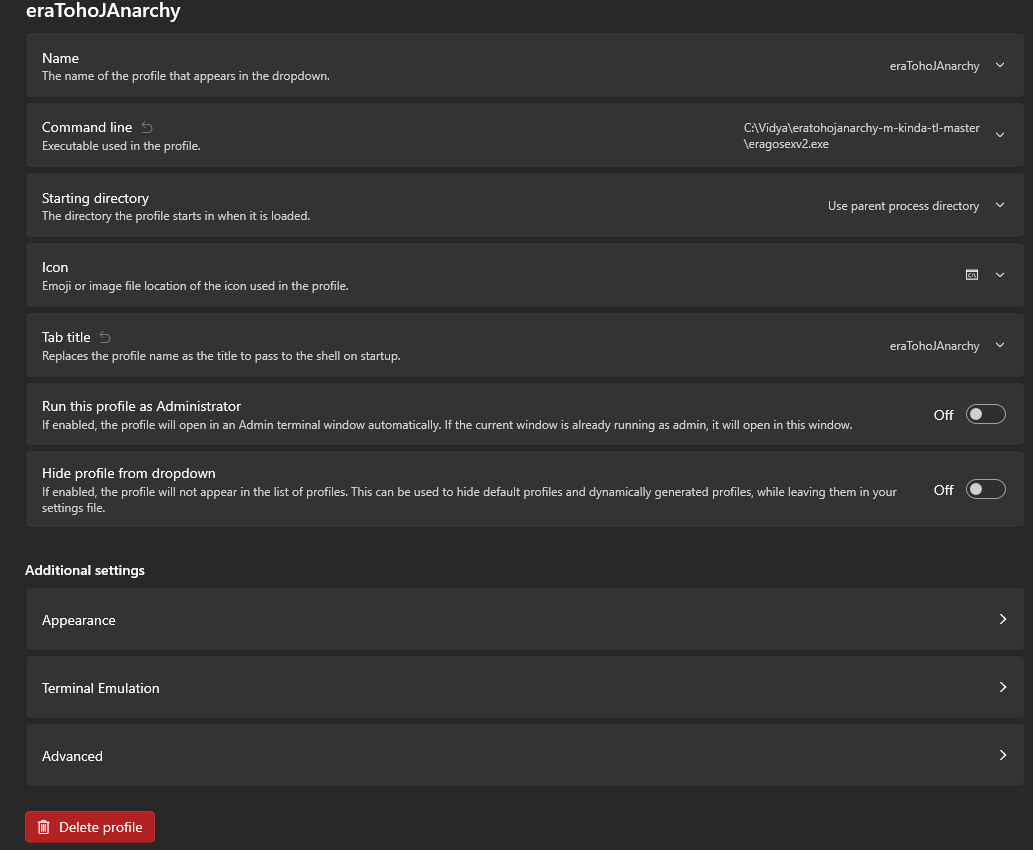Open Advanced settings via its right chevron
The width and height of the screenshot is (1033, 850).
pyautogui.click(x=1003, y=755)
